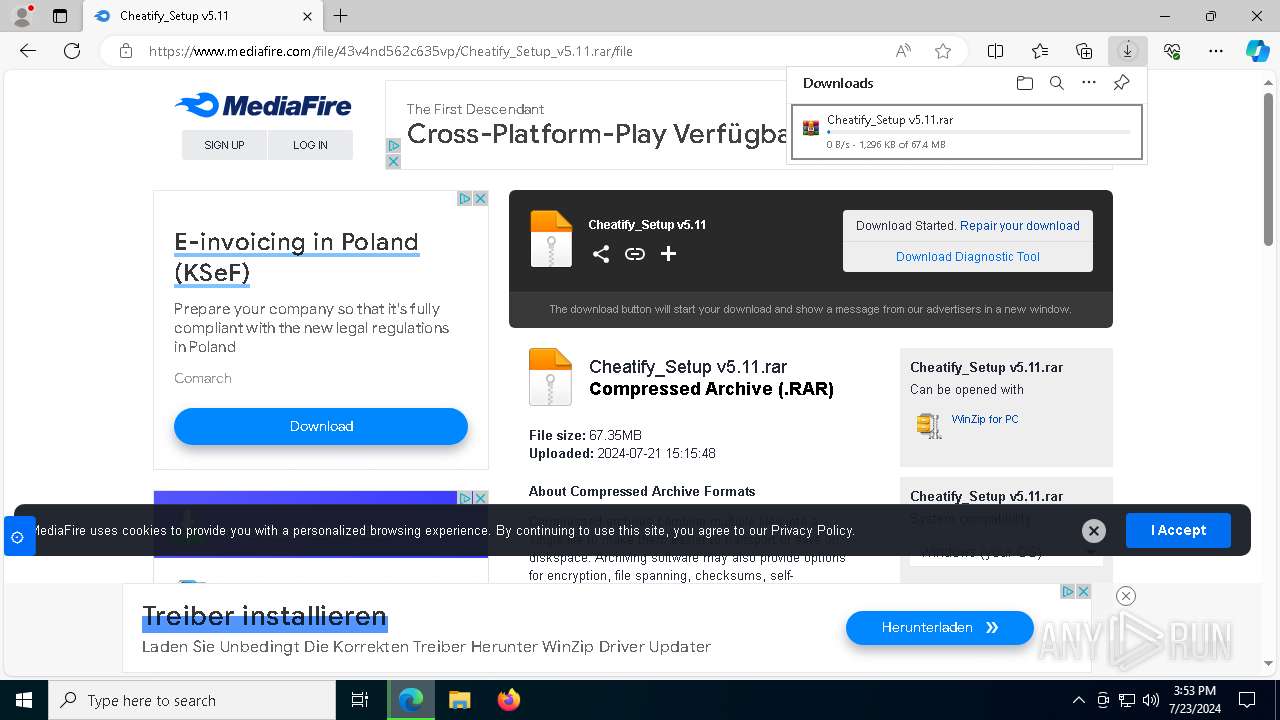
Task: Share Cheatify_Setup file icon
Action: 601,254
